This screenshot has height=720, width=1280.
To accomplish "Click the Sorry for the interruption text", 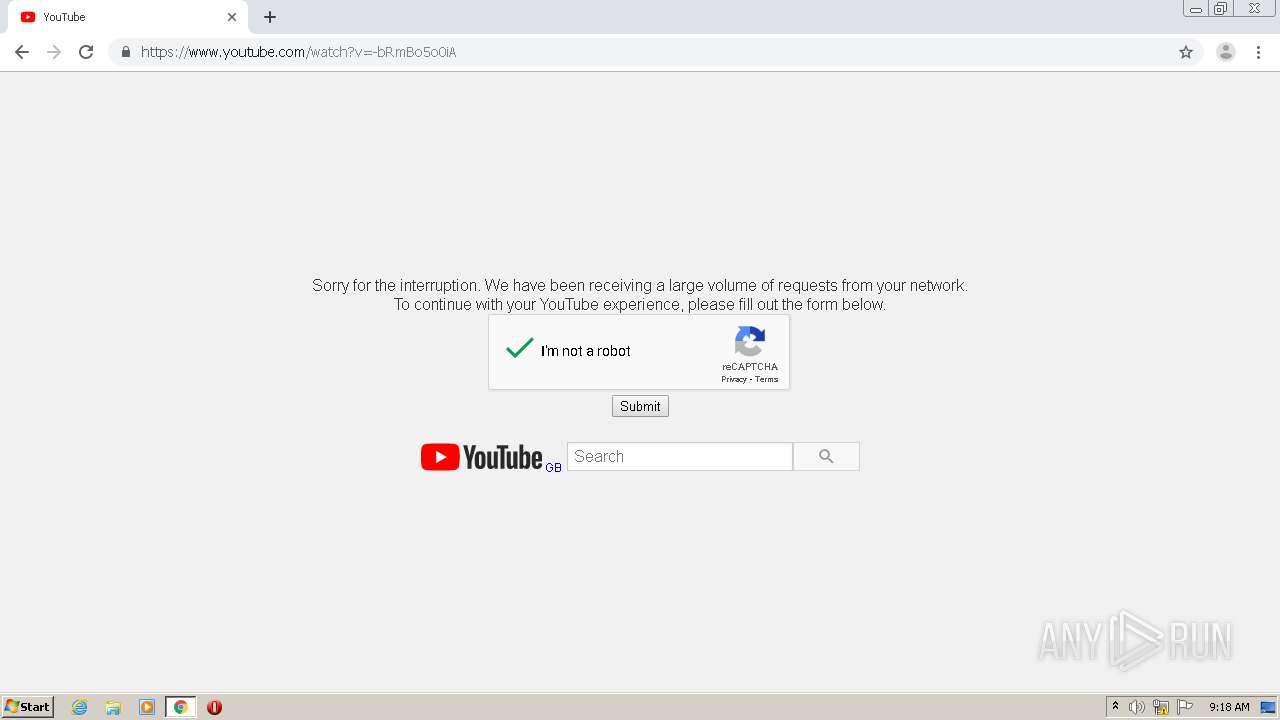I will pos(640,285).
